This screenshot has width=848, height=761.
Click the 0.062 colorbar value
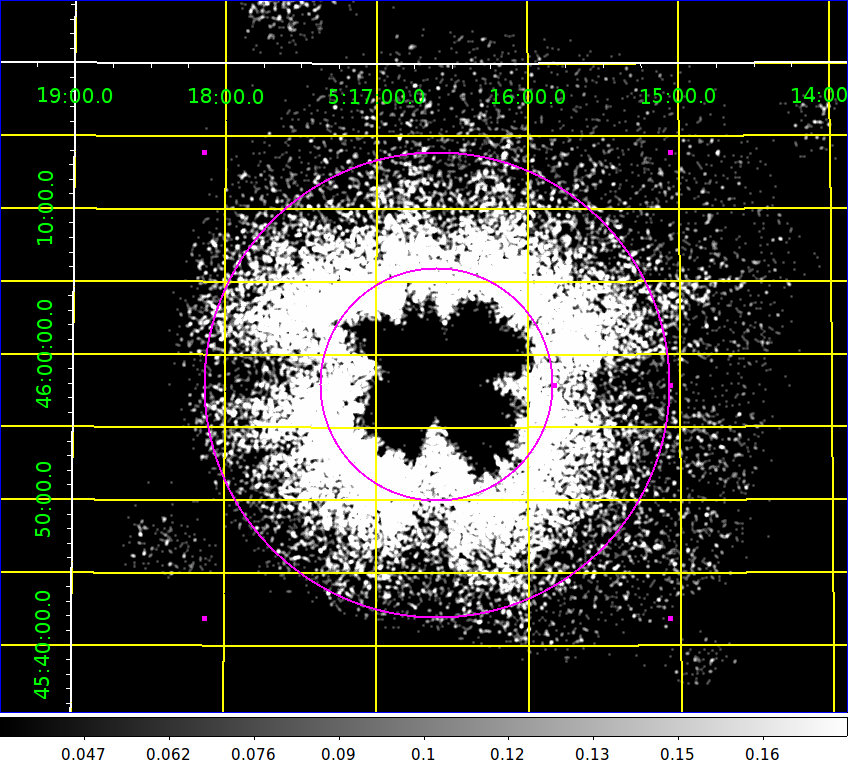[168, 753]
